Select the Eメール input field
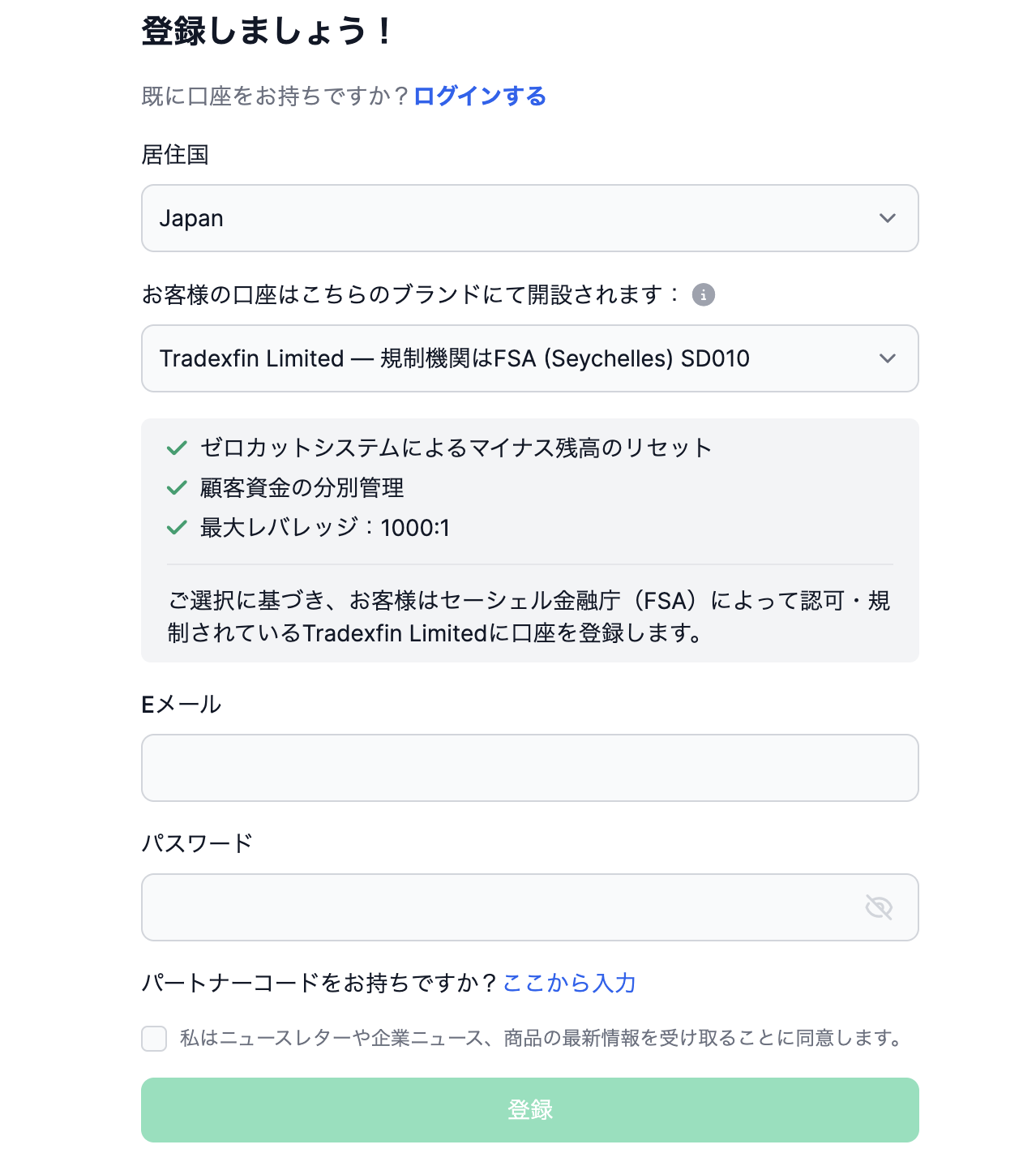Screen dimensions: 1036x1166 point(530,768)
